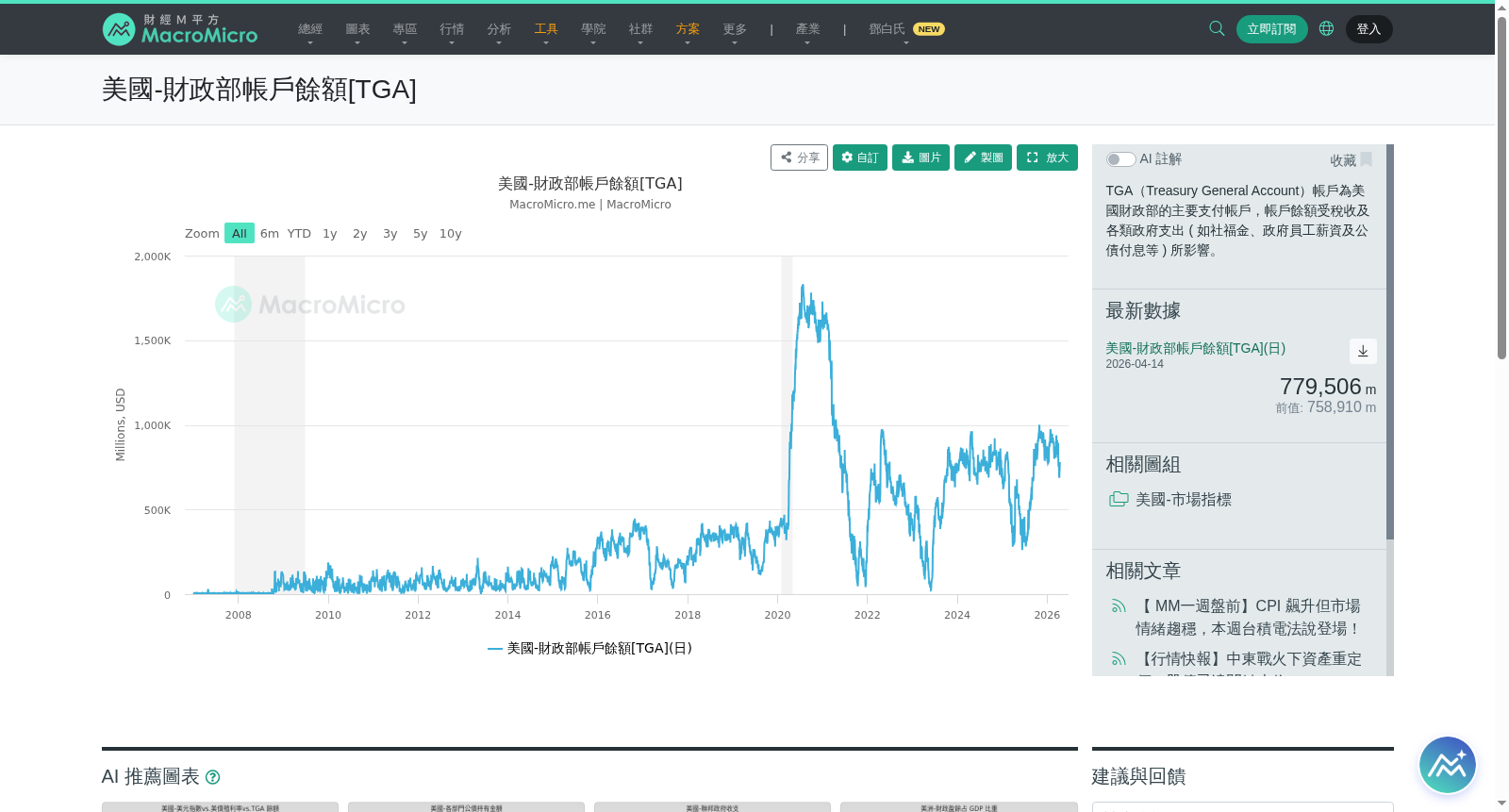The height and width of the screenshot is (812, 1509).
Task: Click the MacroMicro logo
Action: point(180,29)
